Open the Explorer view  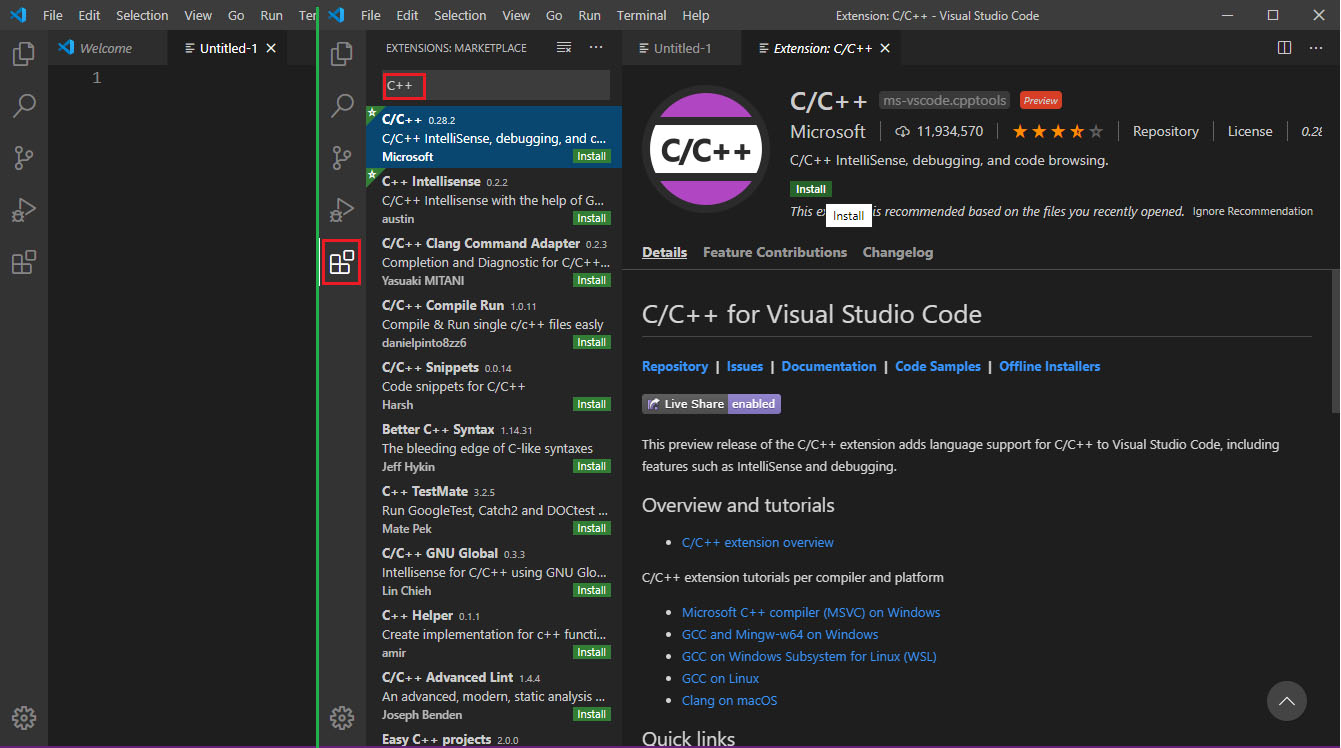point(342,54)
